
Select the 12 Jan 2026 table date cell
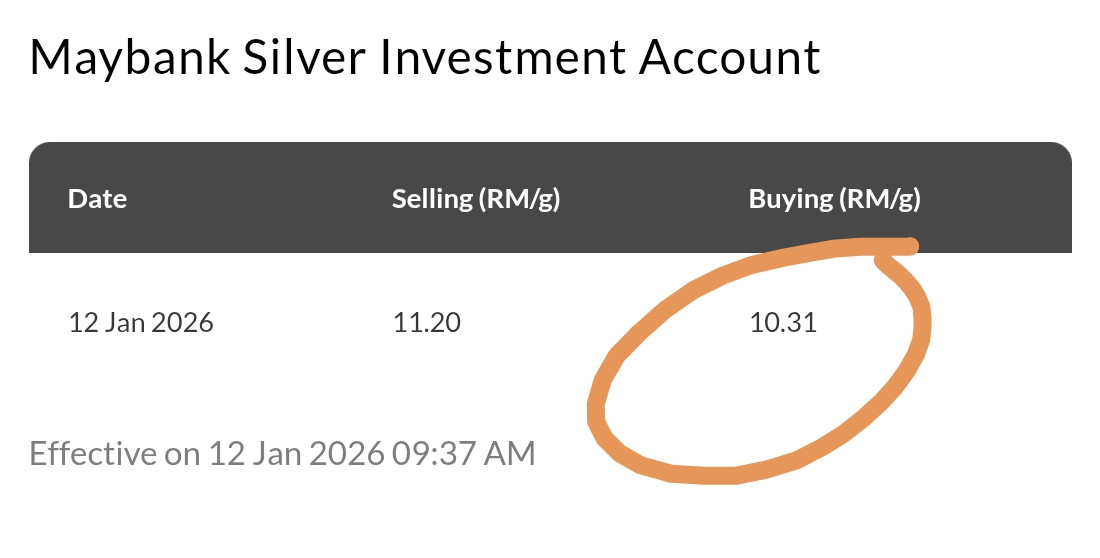tap(140, 323)
